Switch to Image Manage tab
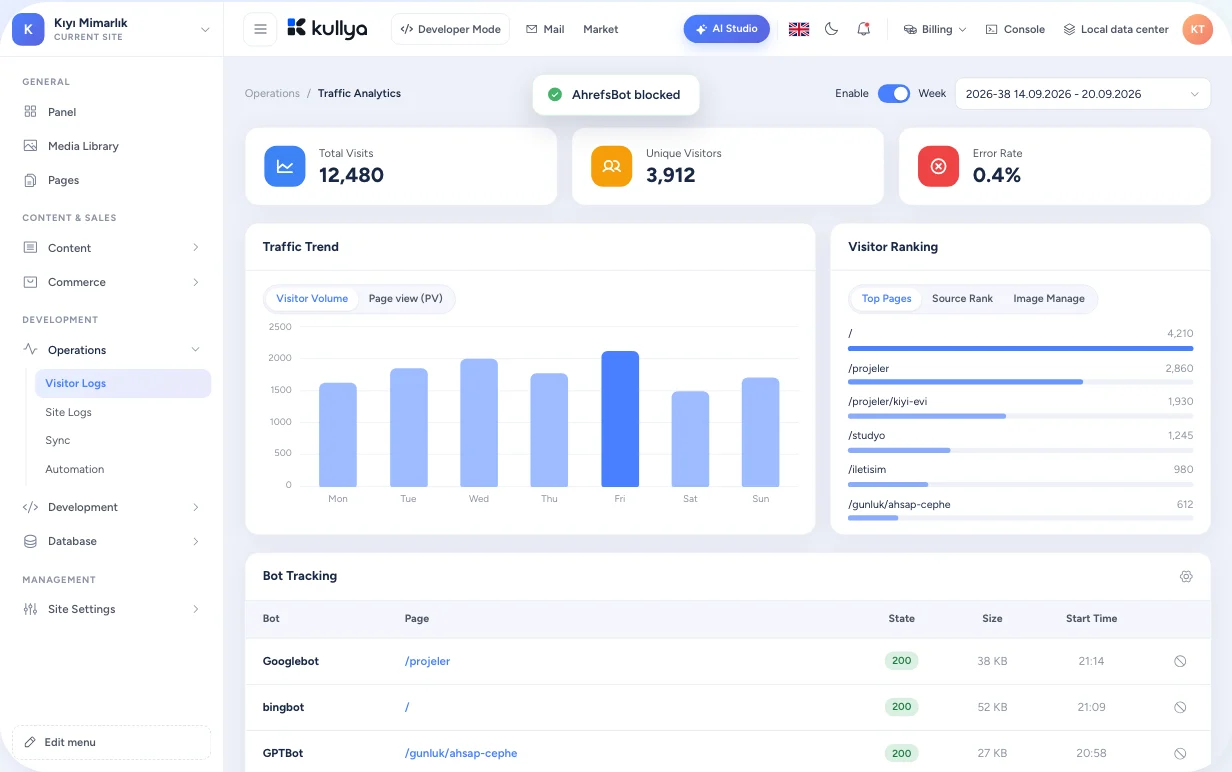Image resolution: width=1232 pixels, height=772 pixels. (1048, 298)
